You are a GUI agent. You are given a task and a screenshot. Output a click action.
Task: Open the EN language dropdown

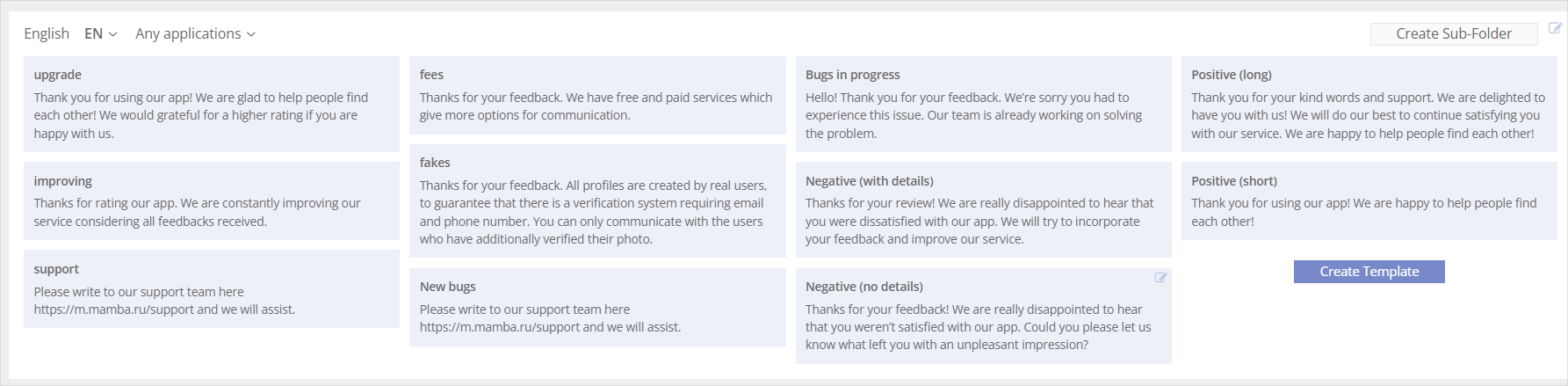click(x=100, y=33)
